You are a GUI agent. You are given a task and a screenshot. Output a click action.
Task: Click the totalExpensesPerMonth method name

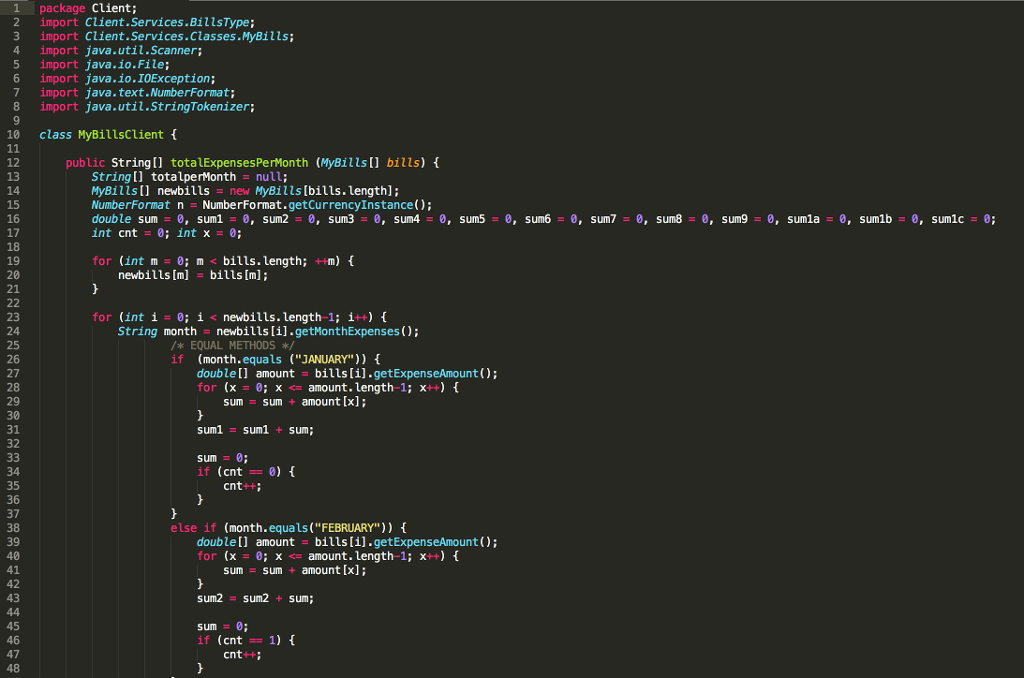pyautogui.click(x=239, y=162)
